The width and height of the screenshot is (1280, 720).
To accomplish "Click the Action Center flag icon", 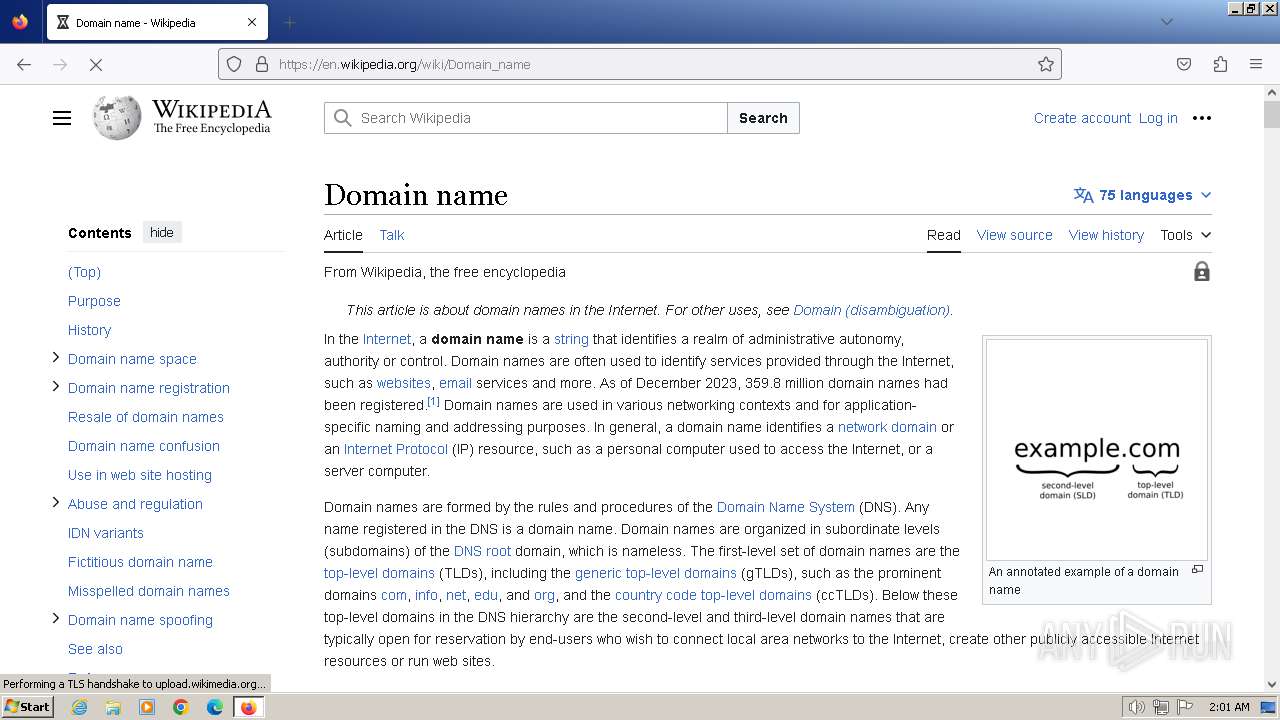I will (x=1185, y=707).
